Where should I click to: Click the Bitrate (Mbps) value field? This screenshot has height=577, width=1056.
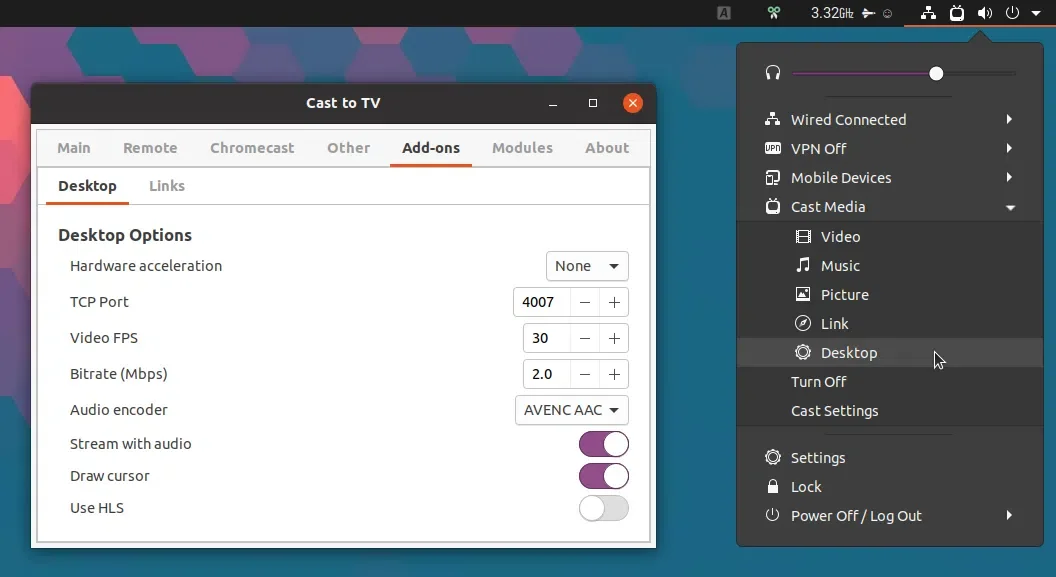click(x=546, y=374)
